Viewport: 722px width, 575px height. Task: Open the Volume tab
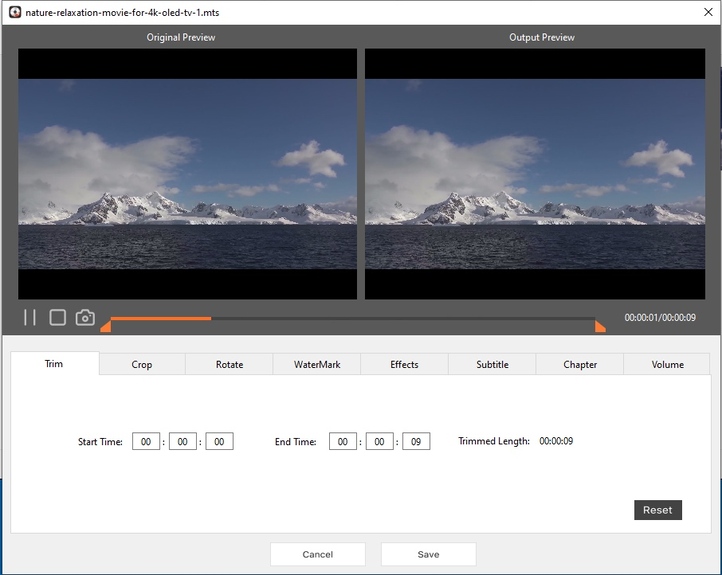click(x=667, y=364)
